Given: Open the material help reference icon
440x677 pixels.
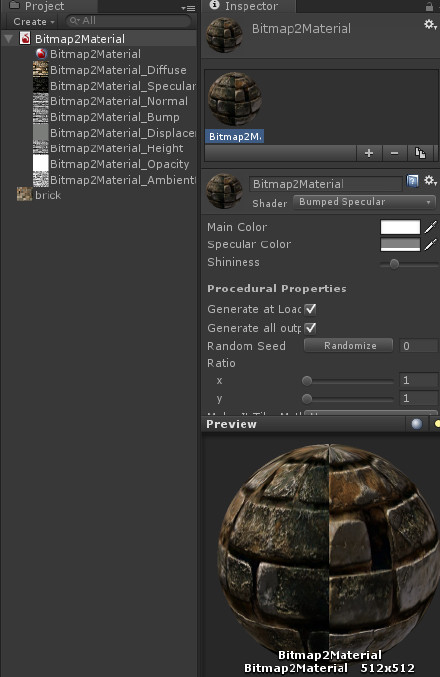Looking at the screenshot, I should point(412,181).
